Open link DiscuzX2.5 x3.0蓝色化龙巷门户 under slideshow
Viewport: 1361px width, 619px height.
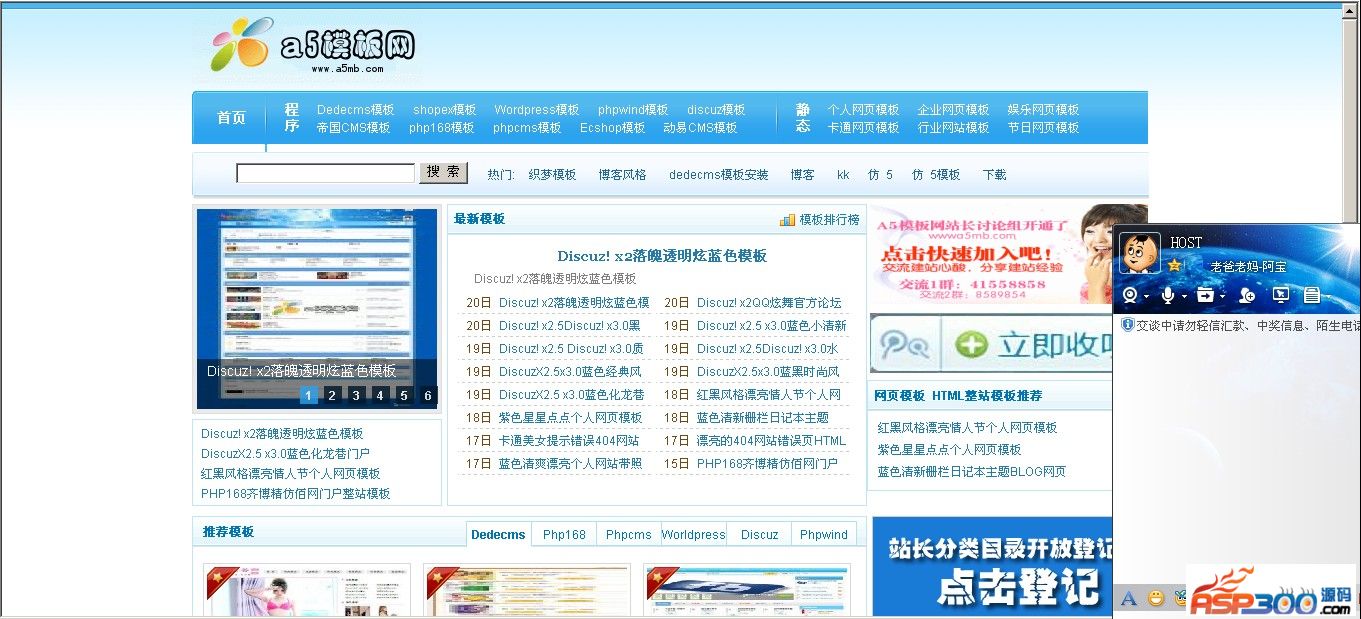pos(285,454)
